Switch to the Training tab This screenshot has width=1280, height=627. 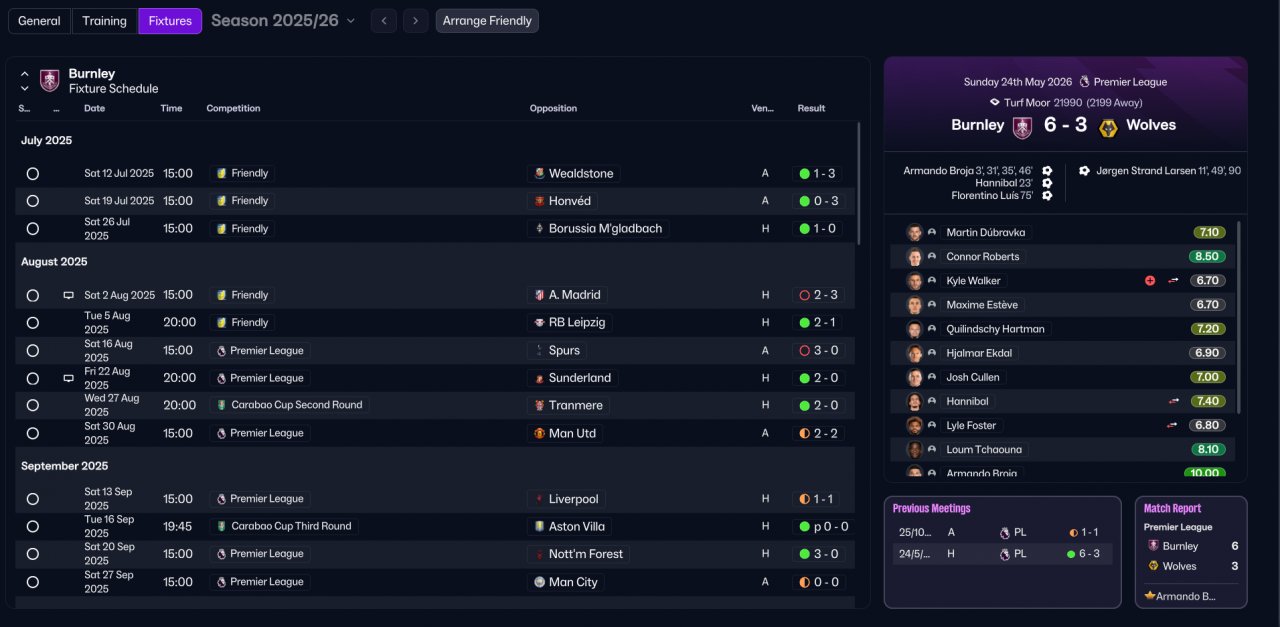(x=104, y=21)
